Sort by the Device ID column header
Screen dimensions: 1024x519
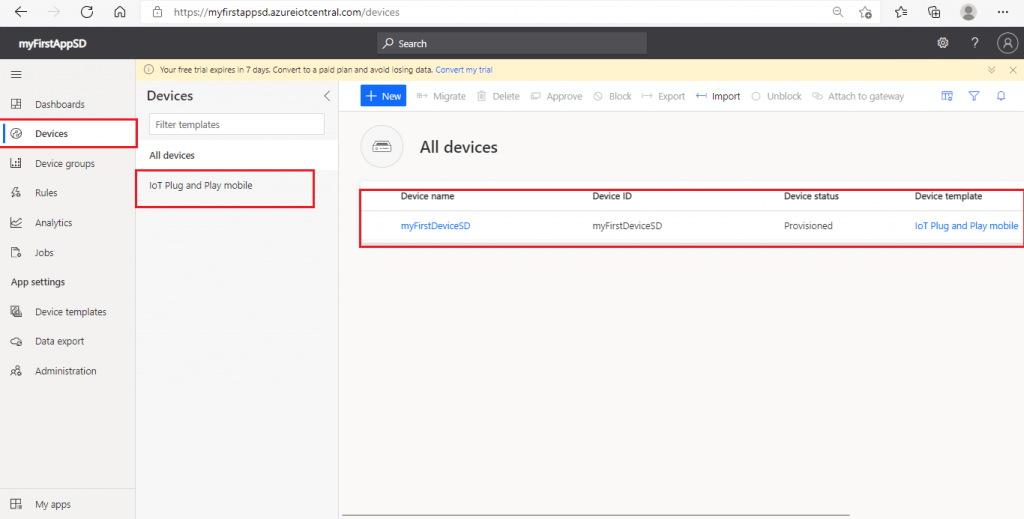point(612,196)
